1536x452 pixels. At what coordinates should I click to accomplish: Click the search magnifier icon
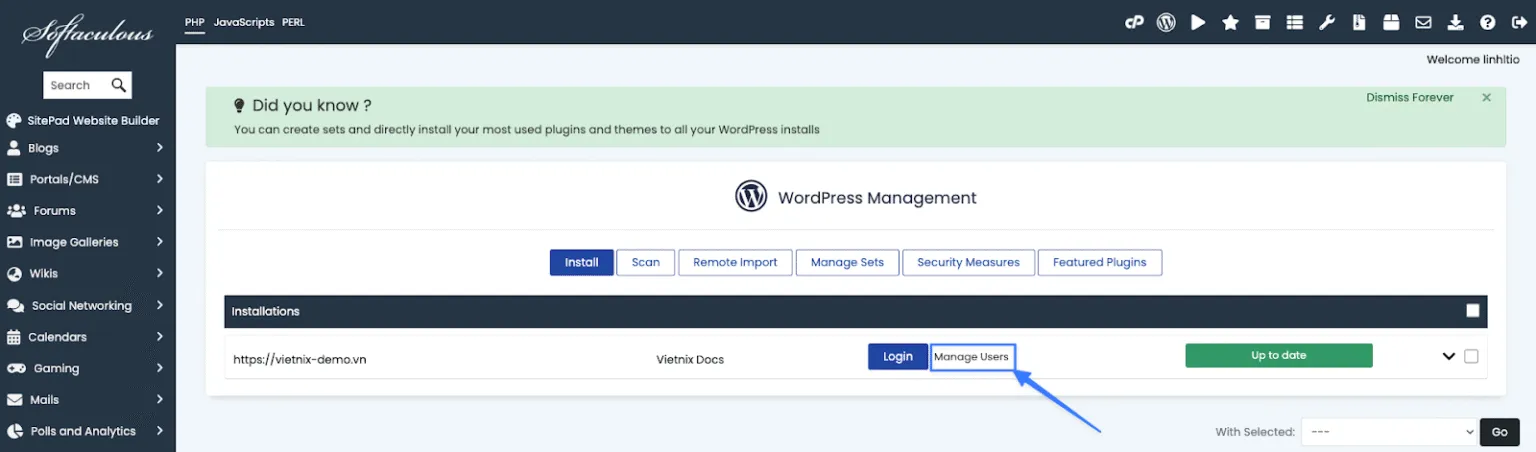click(118, 85)
